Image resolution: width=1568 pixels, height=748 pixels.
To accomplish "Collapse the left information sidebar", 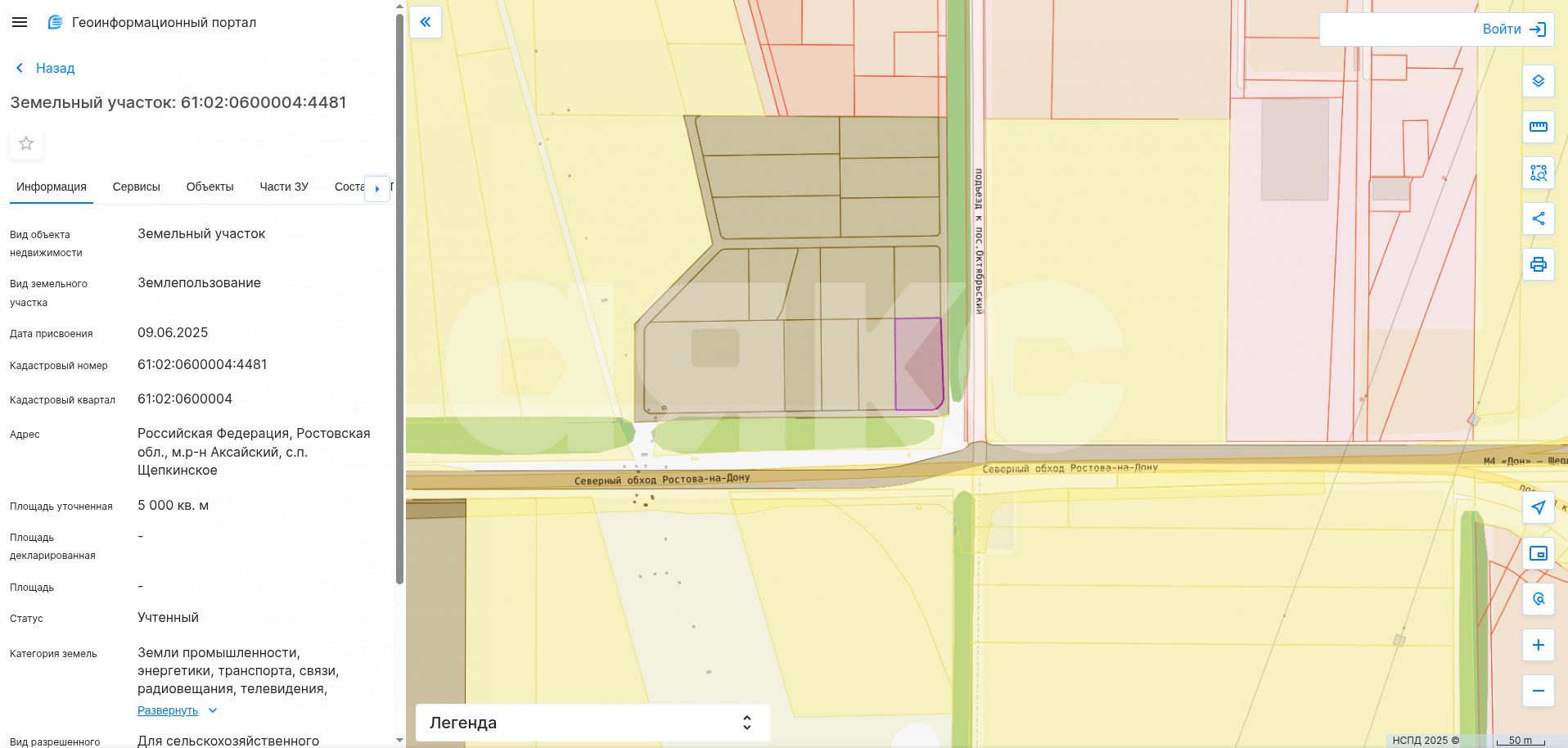I will pyautogui.click(x=426, y=22).
